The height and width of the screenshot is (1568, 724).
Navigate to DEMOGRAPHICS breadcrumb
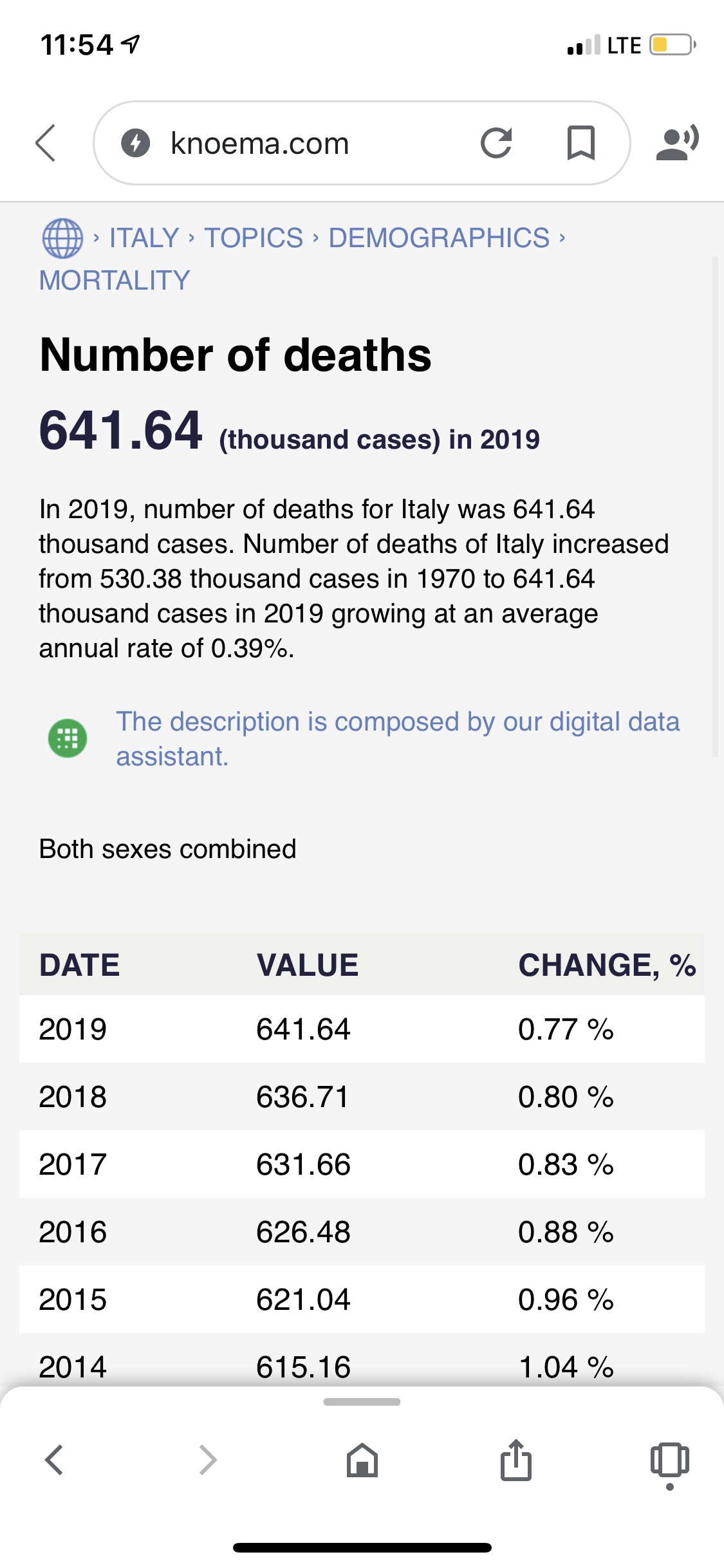click(439, 238)
